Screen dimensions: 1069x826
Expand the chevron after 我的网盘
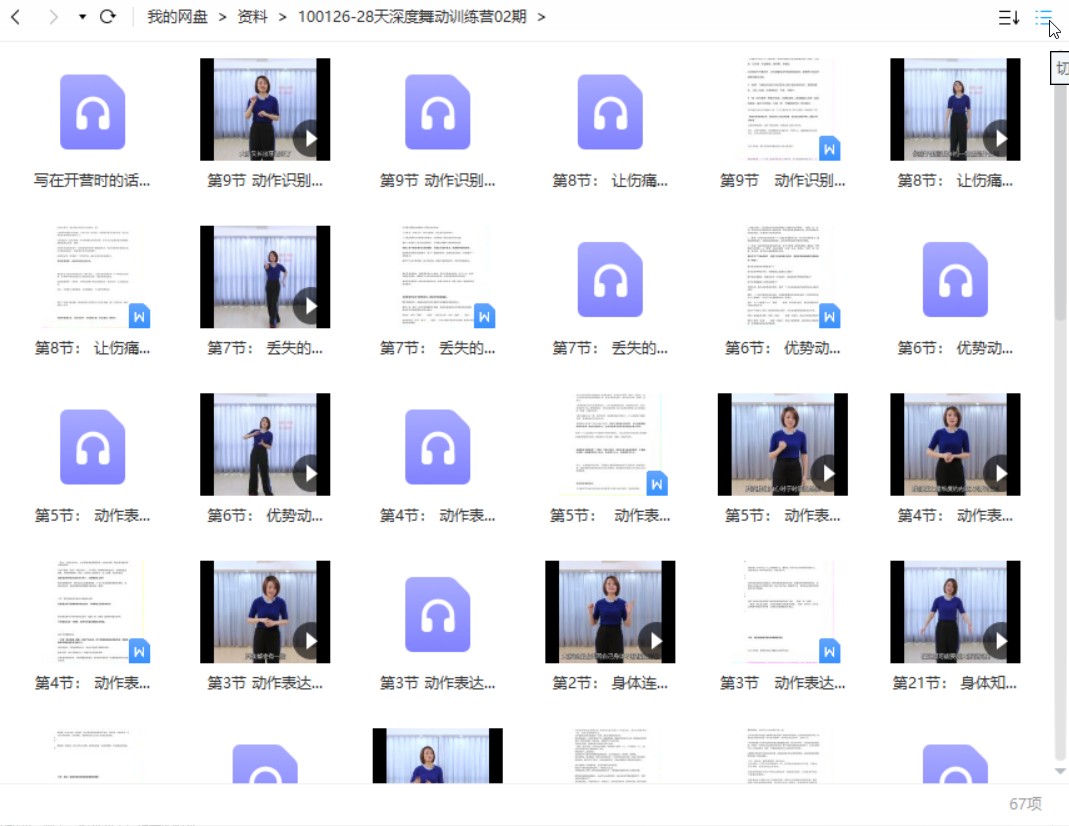click(x=222, y=17)
